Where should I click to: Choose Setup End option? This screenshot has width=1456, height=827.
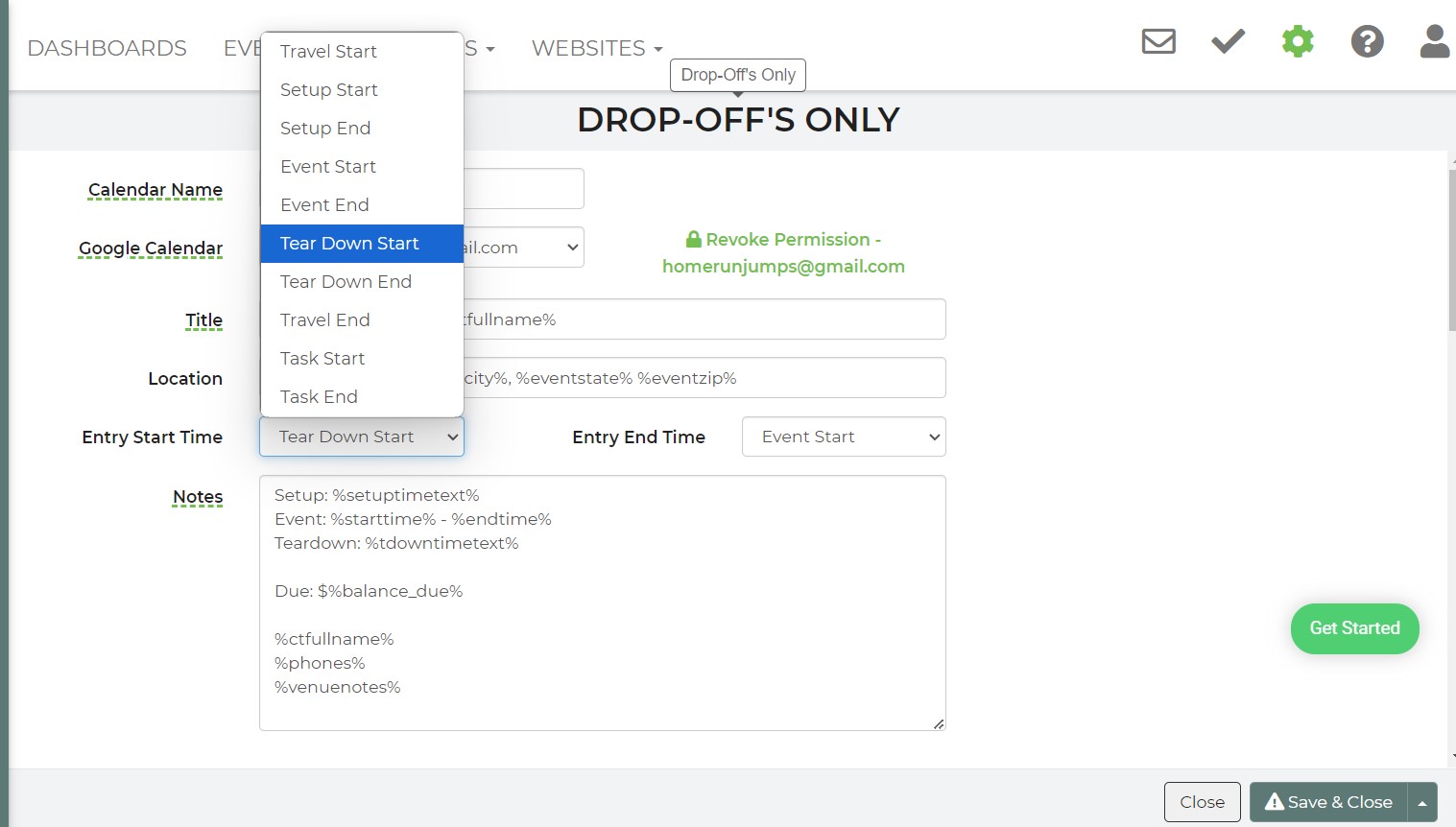[325, 129]
